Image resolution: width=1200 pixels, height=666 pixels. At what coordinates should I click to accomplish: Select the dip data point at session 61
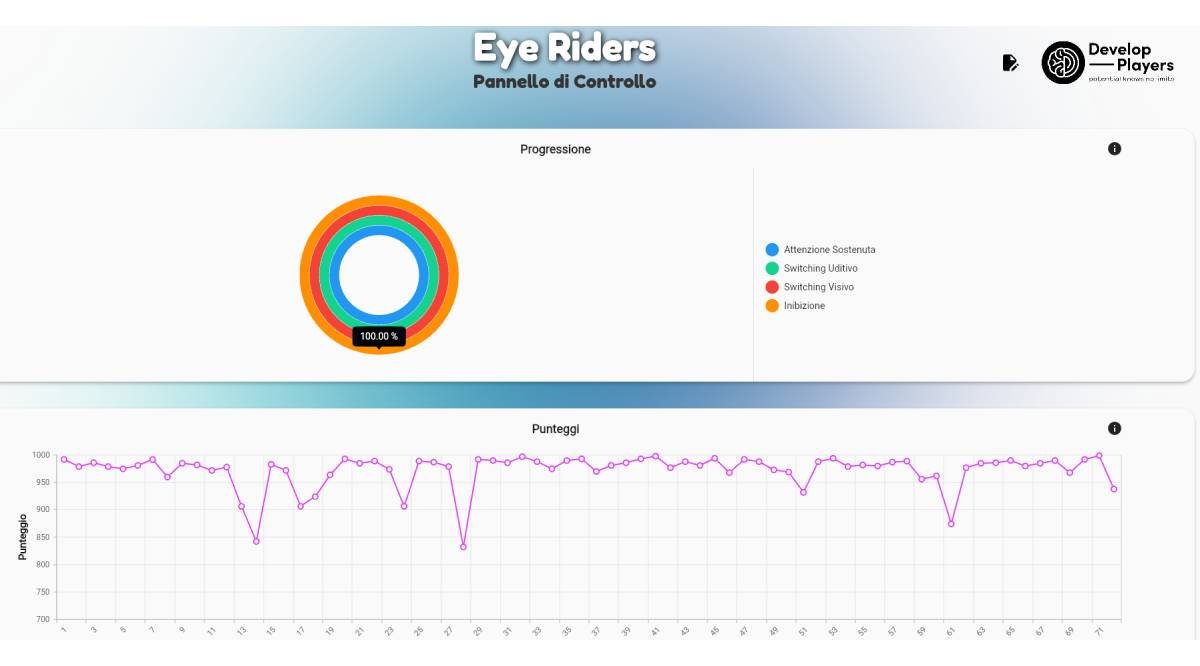951,524
